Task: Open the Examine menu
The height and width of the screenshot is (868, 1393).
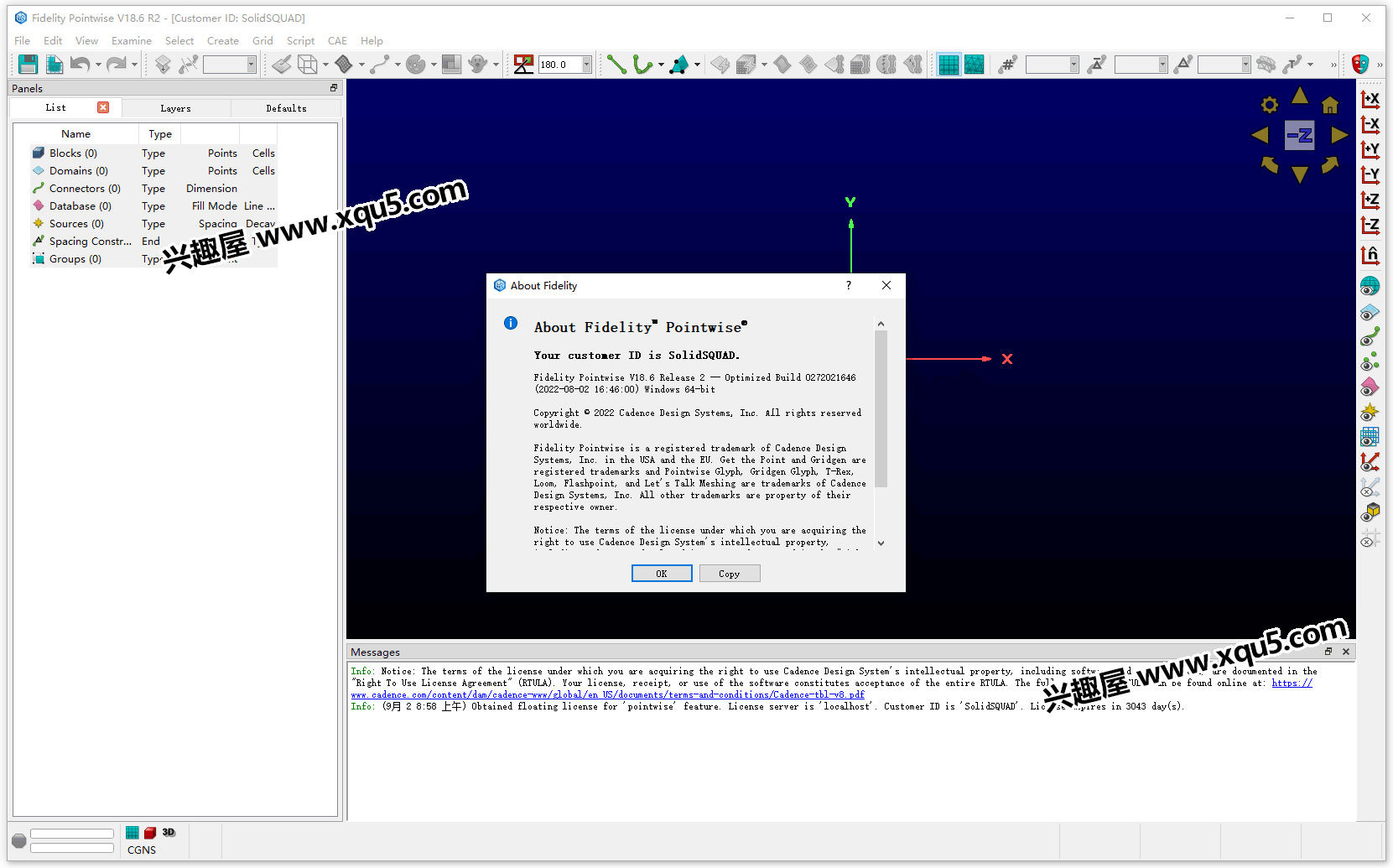Action: 132,40
